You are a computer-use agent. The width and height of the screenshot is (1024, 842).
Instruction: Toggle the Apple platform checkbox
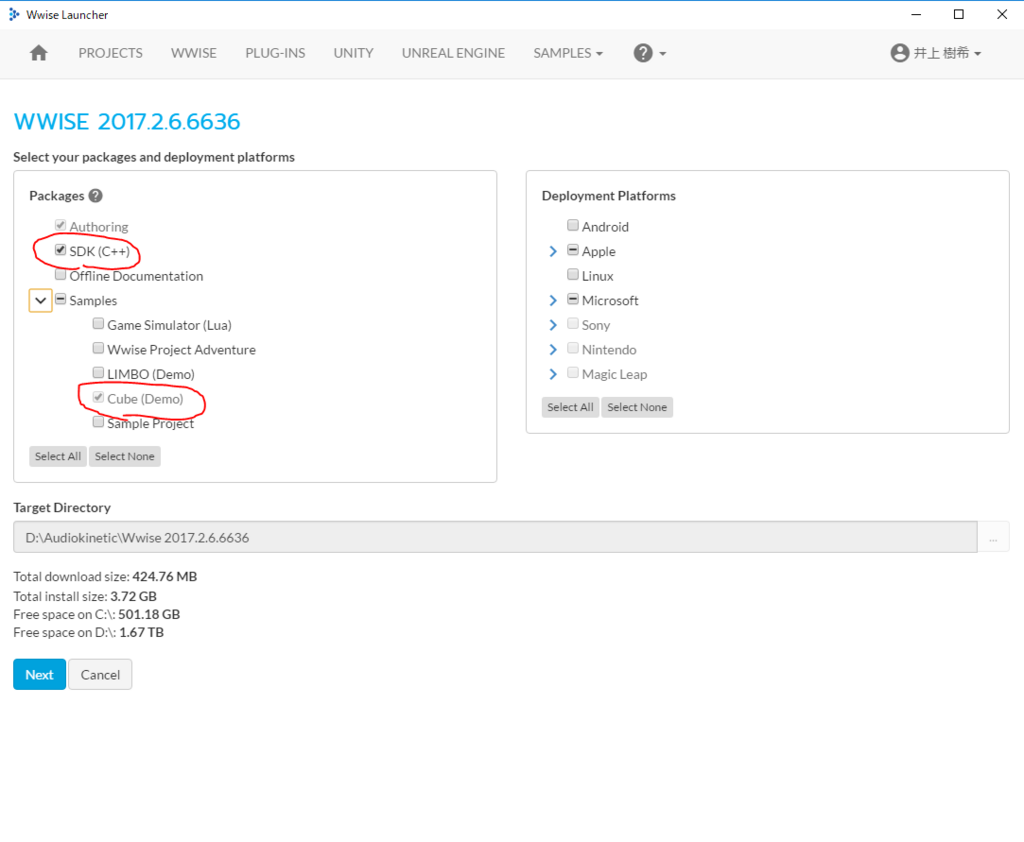coord(573,250)
